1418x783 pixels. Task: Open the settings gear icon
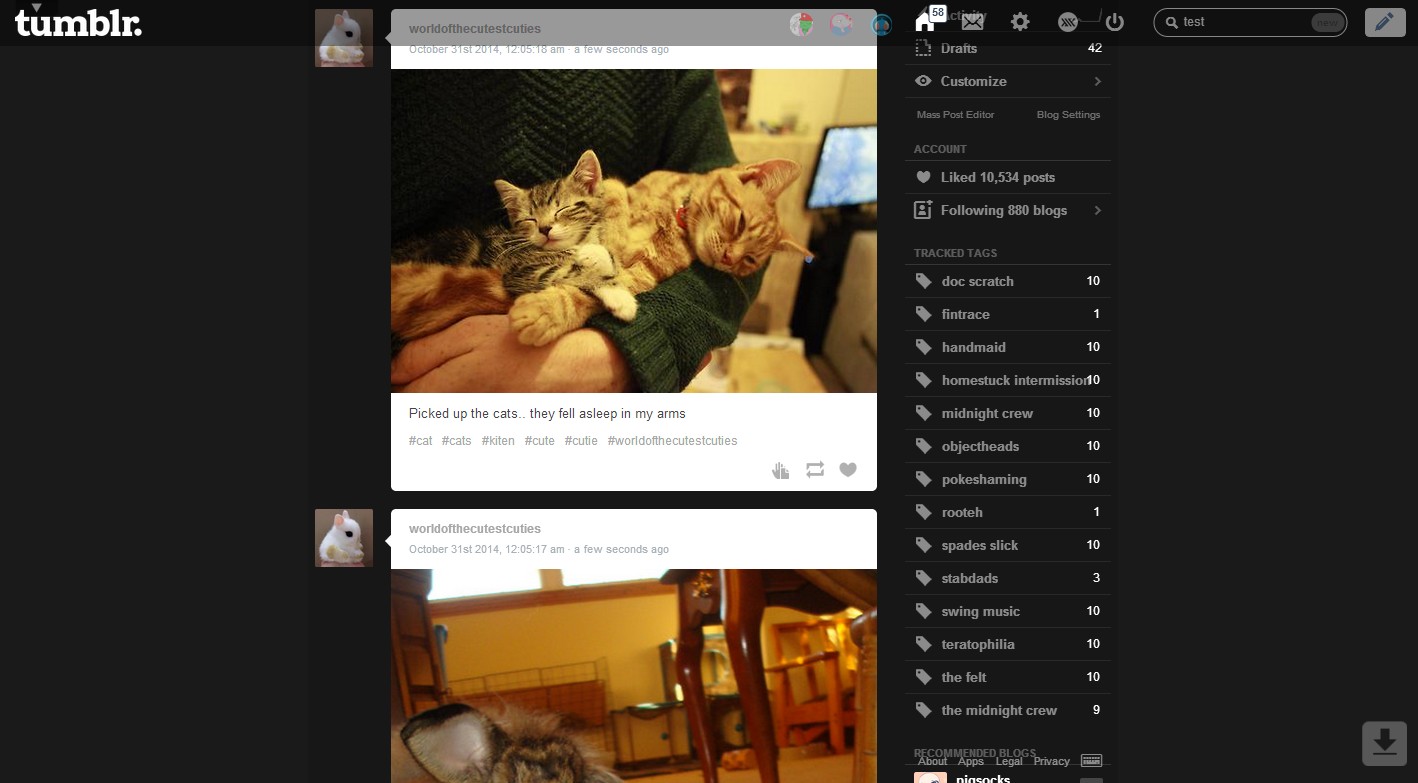coord(1020,22)
